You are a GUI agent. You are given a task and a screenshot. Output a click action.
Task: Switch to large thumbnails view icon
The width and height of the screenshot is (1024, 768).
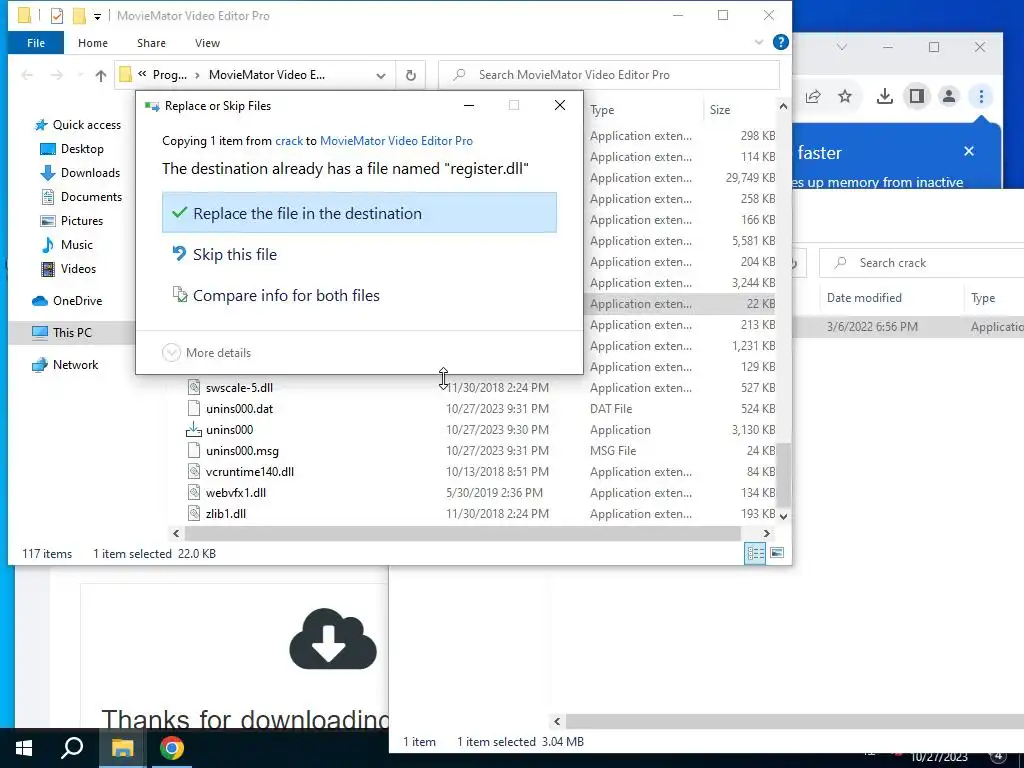(x=776, y=554)
